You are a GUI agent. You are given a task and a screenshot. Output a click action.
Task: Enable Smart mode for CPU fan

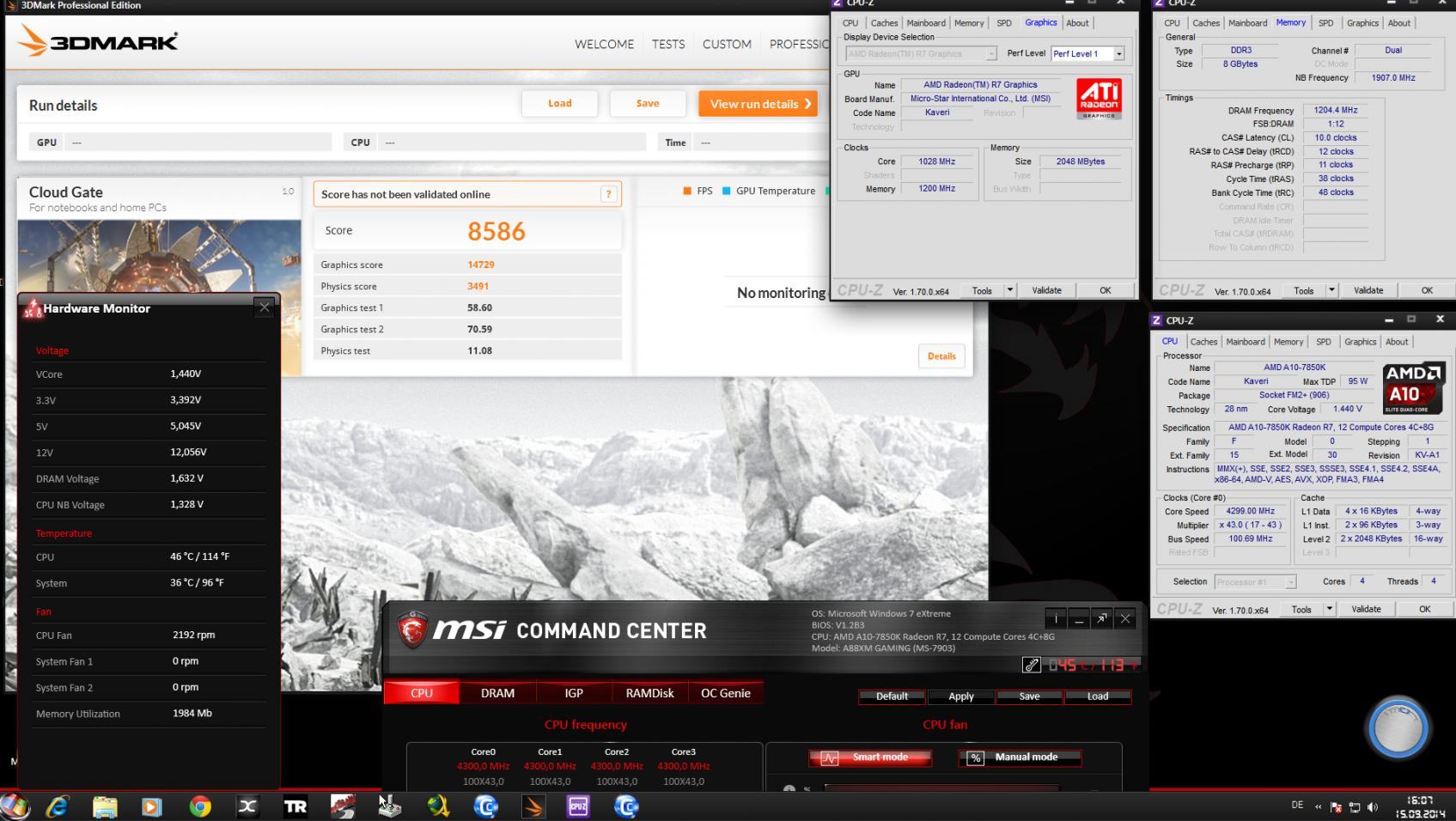click(870, 757)
